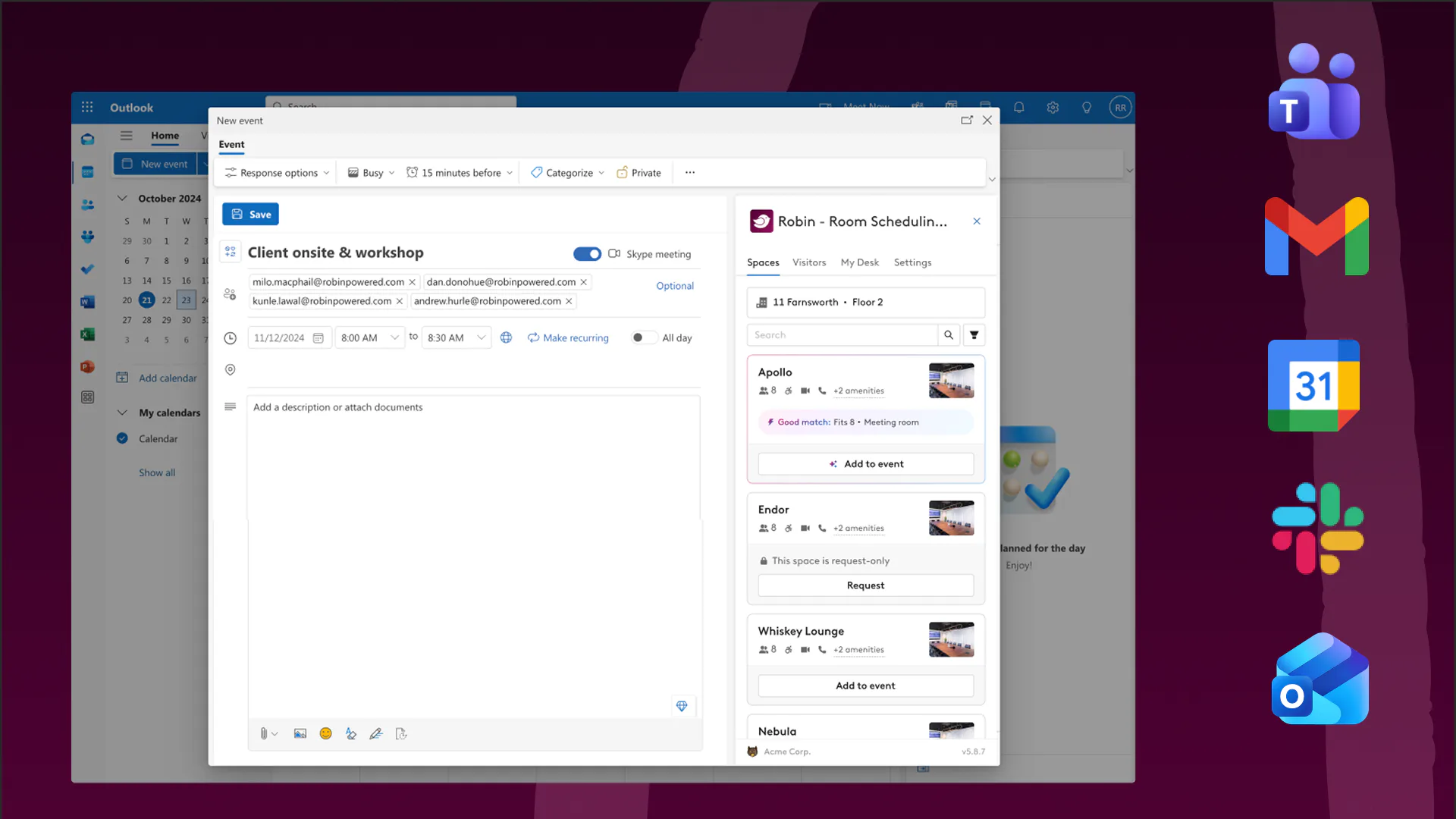Open the Response options dropdown
Viewport: 1456px width, 819px height.
click(x=277, y=173)
